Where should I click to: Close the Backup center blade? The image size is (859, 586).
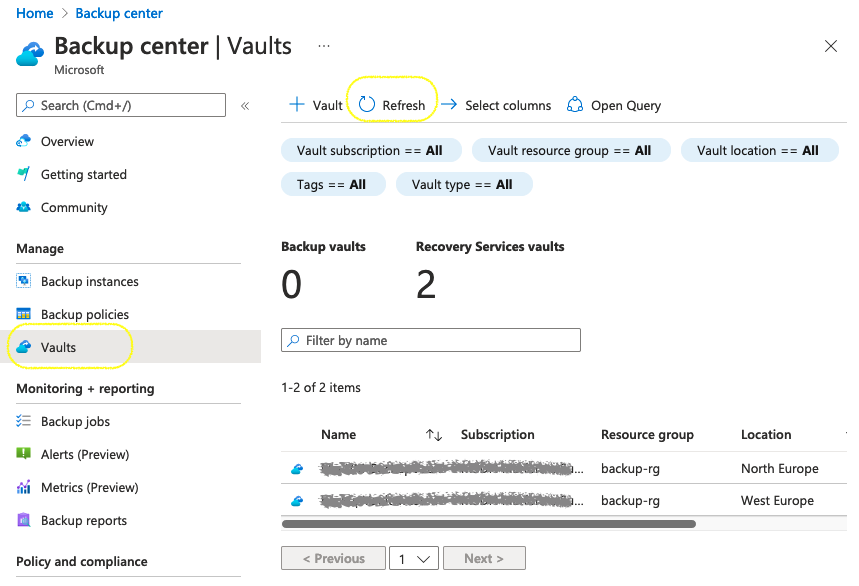[831, 47]
